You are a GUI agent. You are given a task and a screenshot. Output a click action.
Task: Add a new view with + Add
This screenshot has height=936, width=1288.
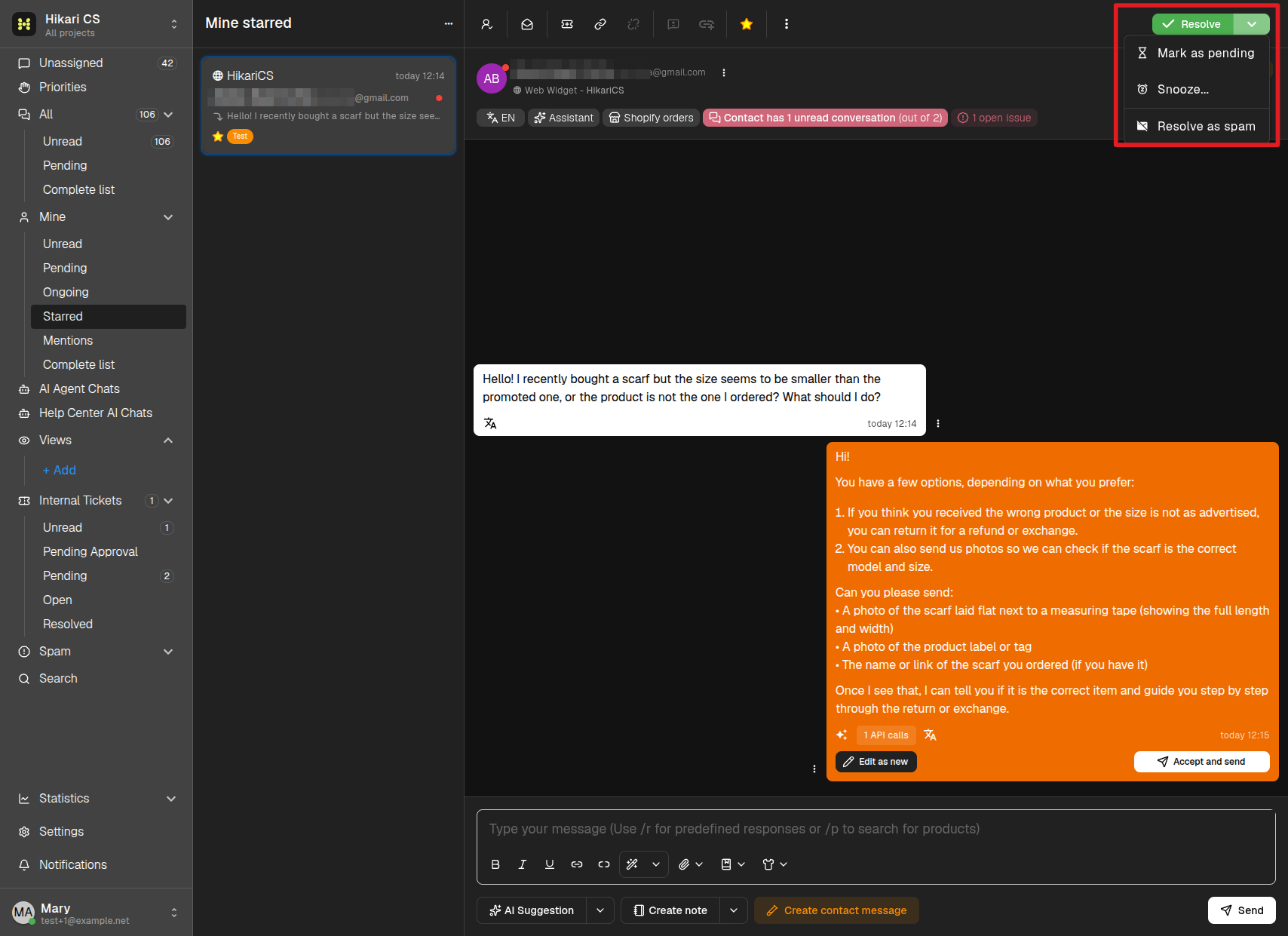(x=60, y=471)
